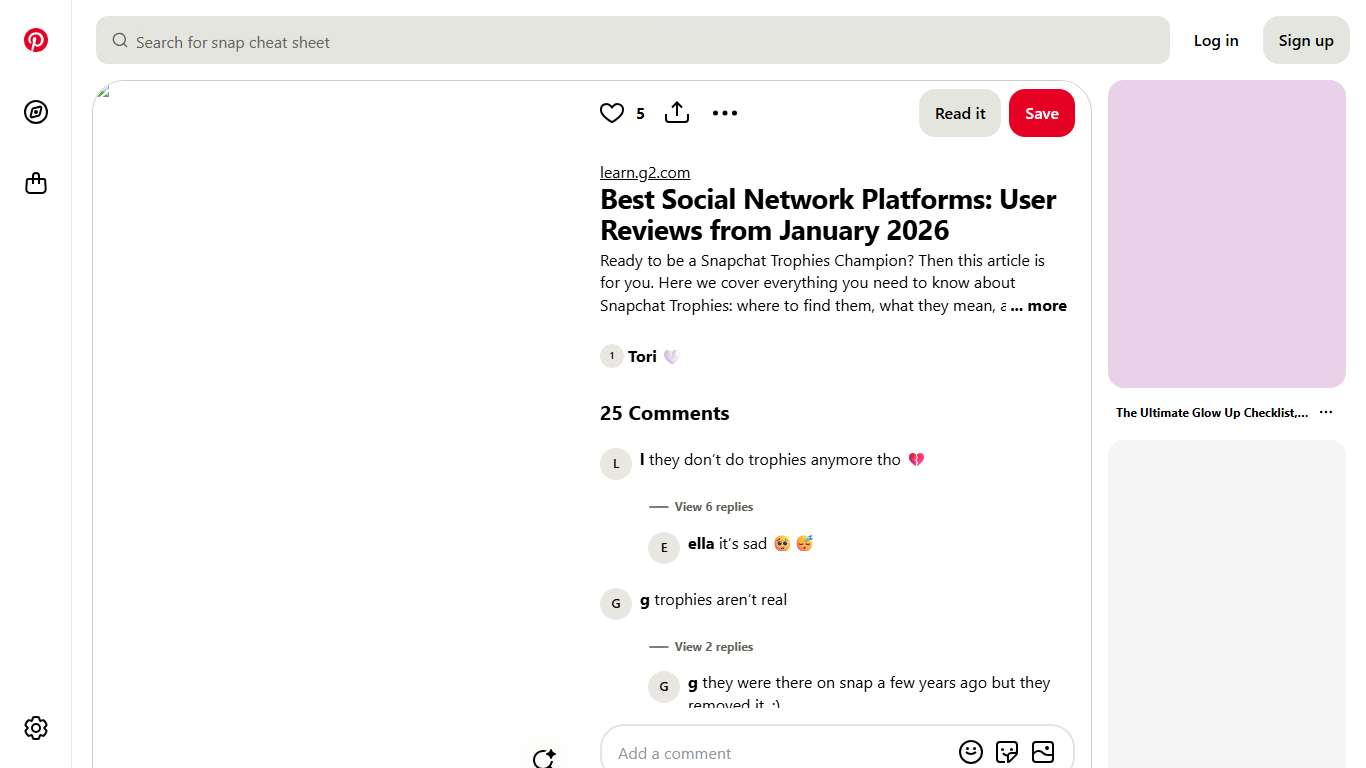Share the pin using the upload icon
Screen dimensions: 1366x768
pos(676,113)
